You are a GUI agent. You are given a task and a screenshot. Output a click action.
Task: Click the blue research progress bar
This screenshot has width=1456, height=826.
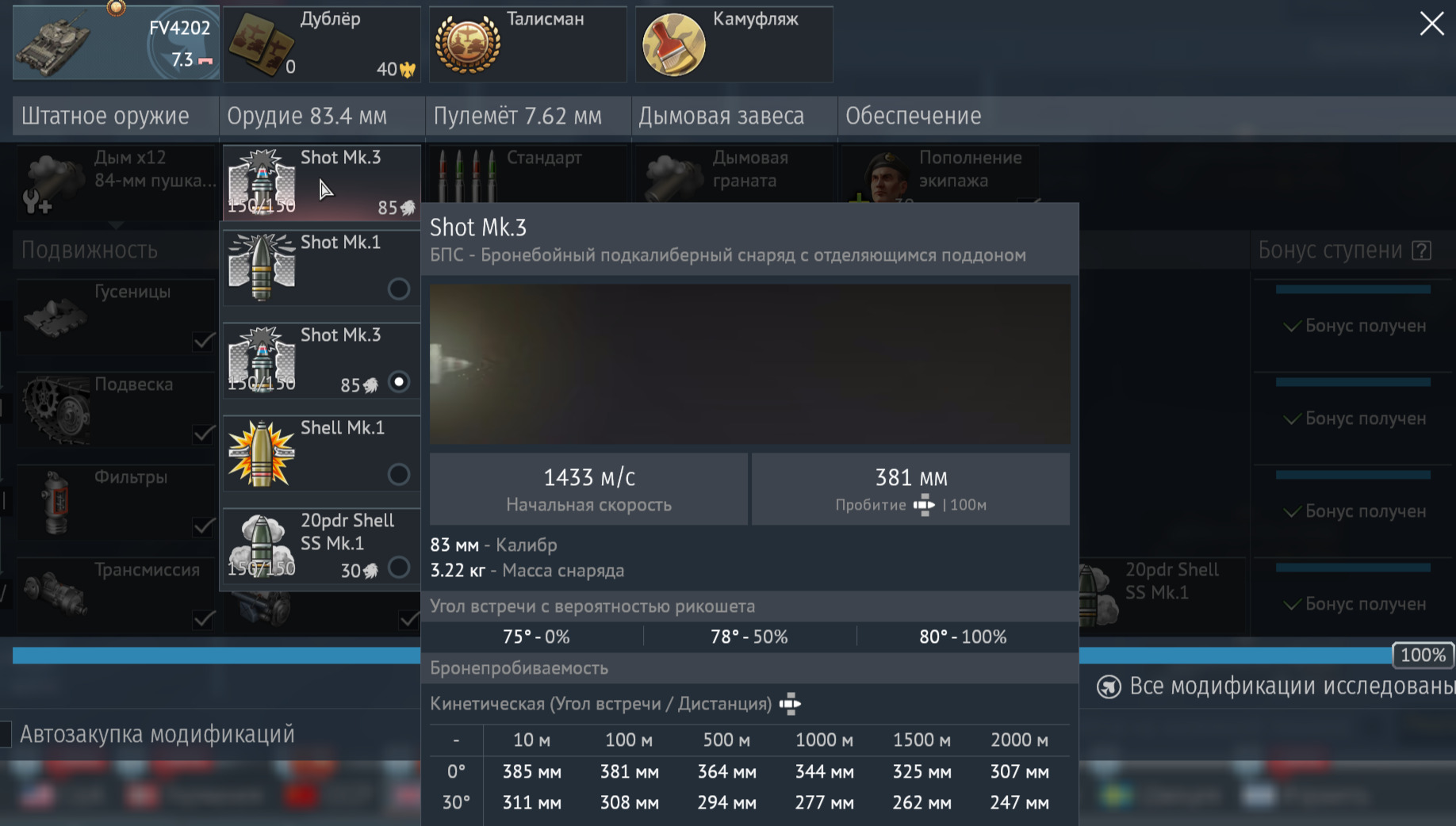214,656
